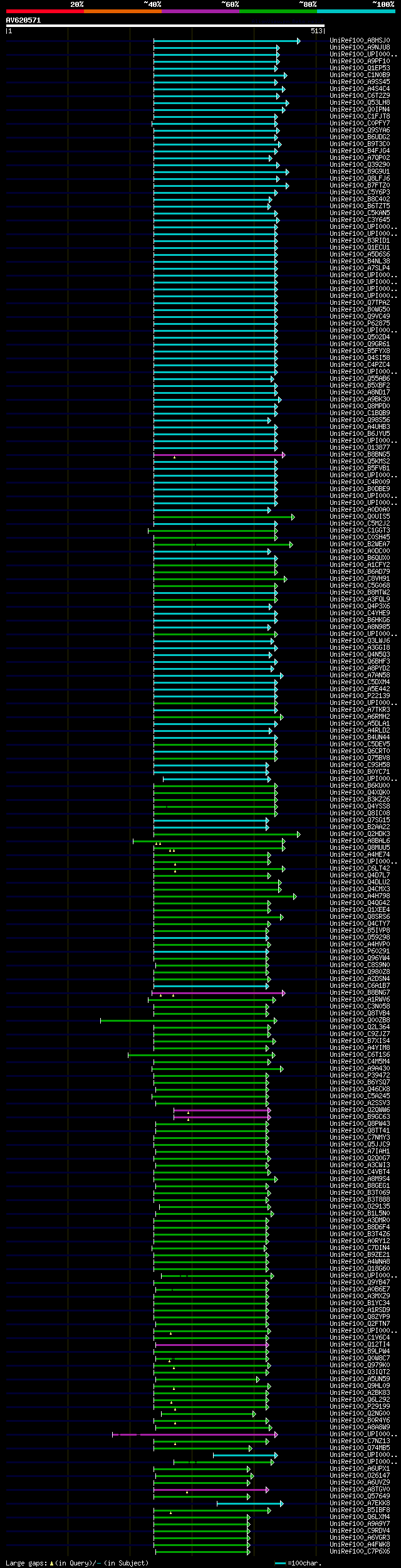Click the red ~20% identity legend segment
This screenshot has height=1568, width=401.
44,11
